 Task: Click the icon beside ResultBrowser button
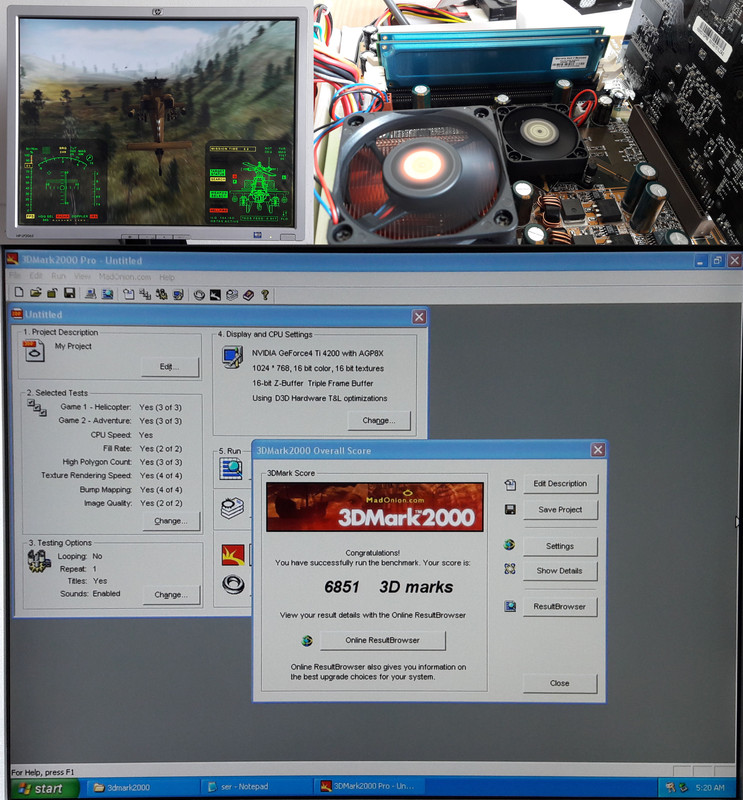click(x=510, y=606)
